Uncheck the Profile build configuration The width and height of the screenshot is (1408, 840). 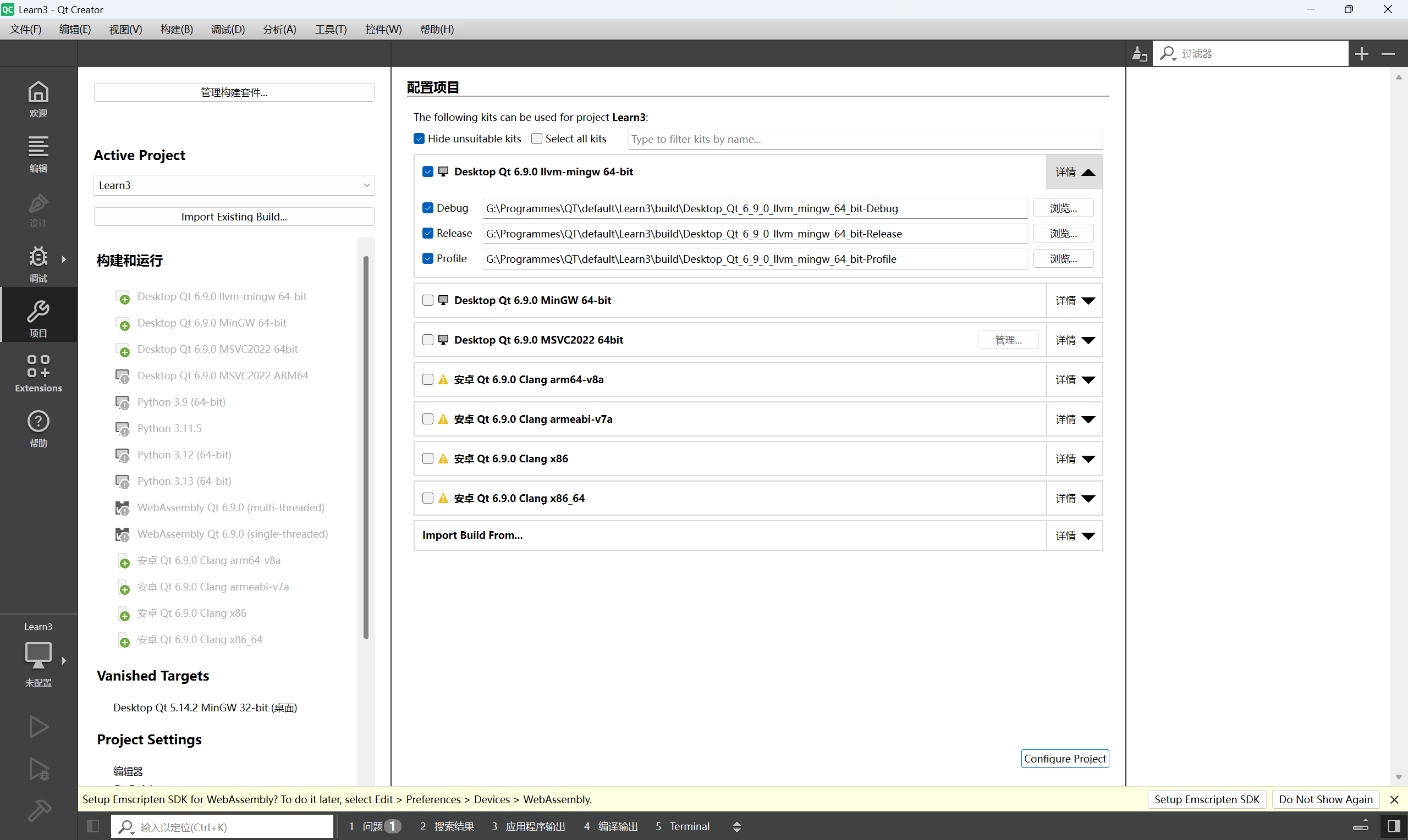428,259
